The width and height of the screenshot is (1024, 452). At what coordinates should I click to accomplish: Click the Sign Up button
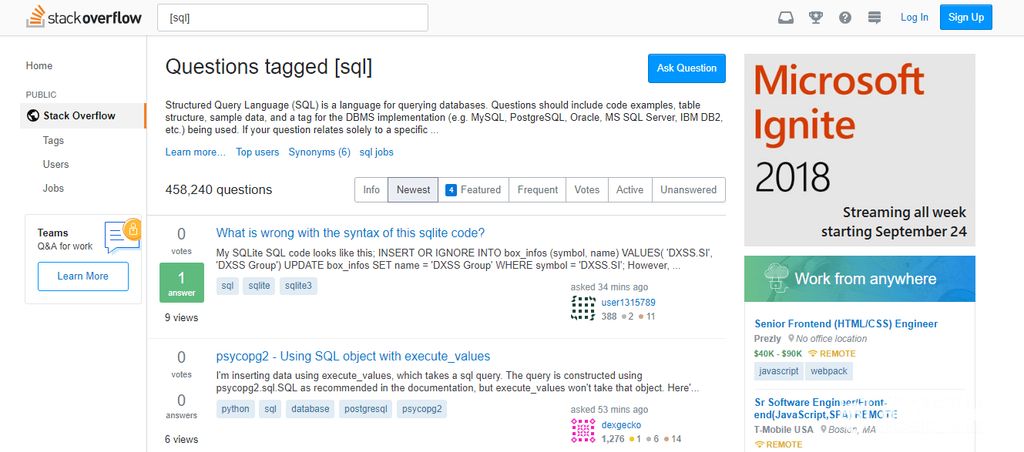pyautogui.click(x=966, y=17)
